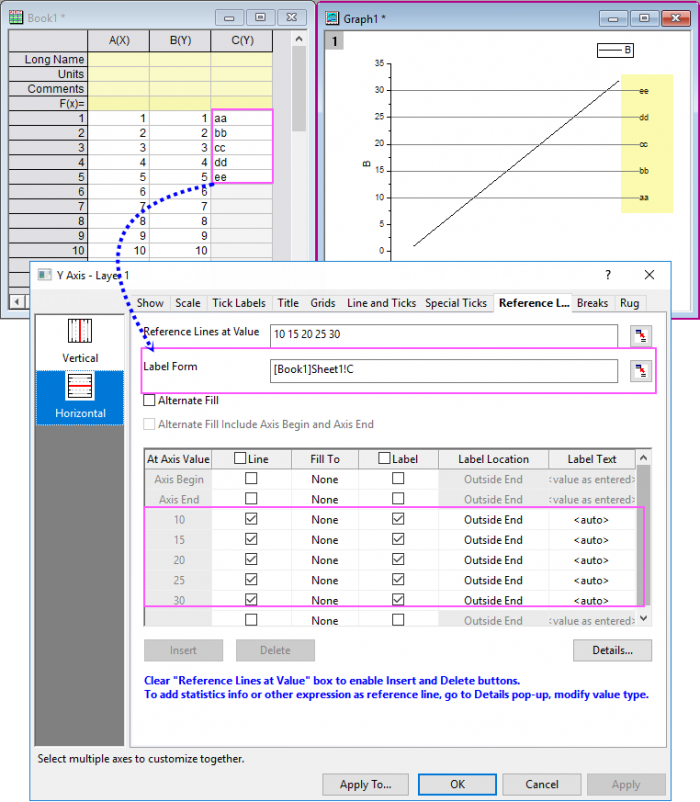Click range selector icon beside Reference Lines at Value
This screenshot has width=700, height=802.
(x=641, y=336)
